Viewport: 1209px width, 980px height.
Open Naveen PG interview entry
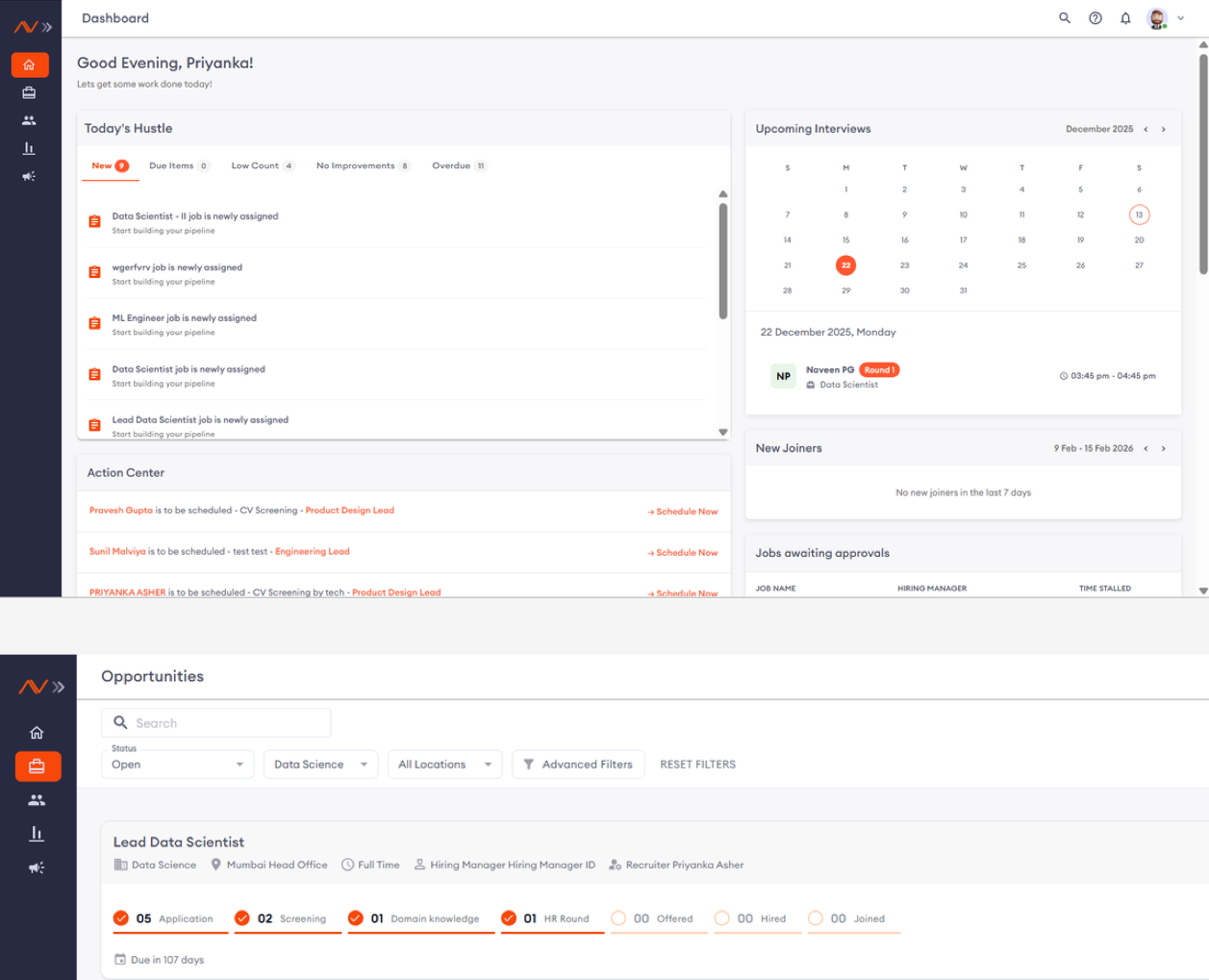pyautogui.click(x=963, y=376)
